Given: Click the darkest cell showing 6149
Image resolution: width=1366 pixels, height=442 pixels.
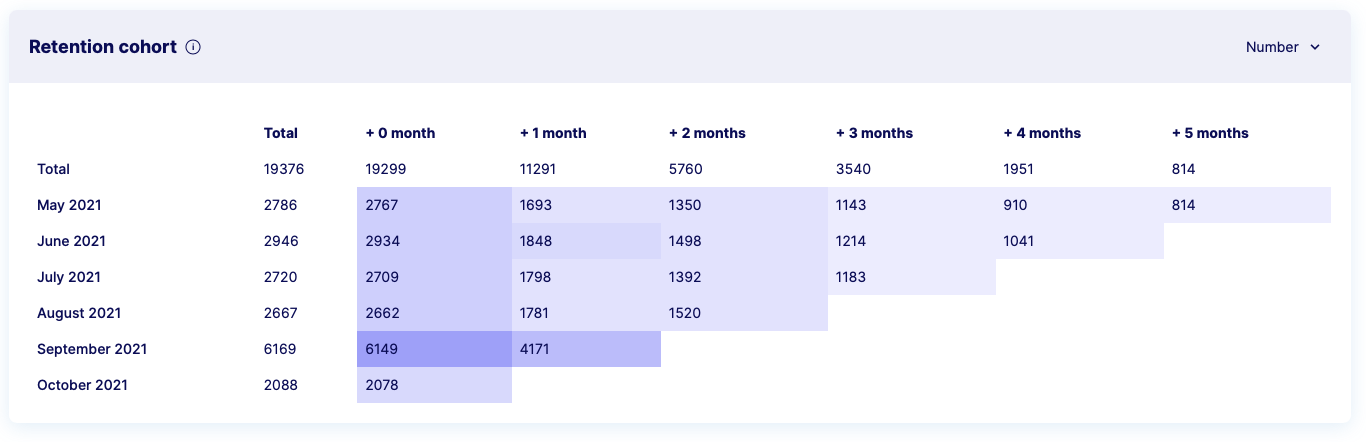Looking at the screenshot, I should (434, 349).
